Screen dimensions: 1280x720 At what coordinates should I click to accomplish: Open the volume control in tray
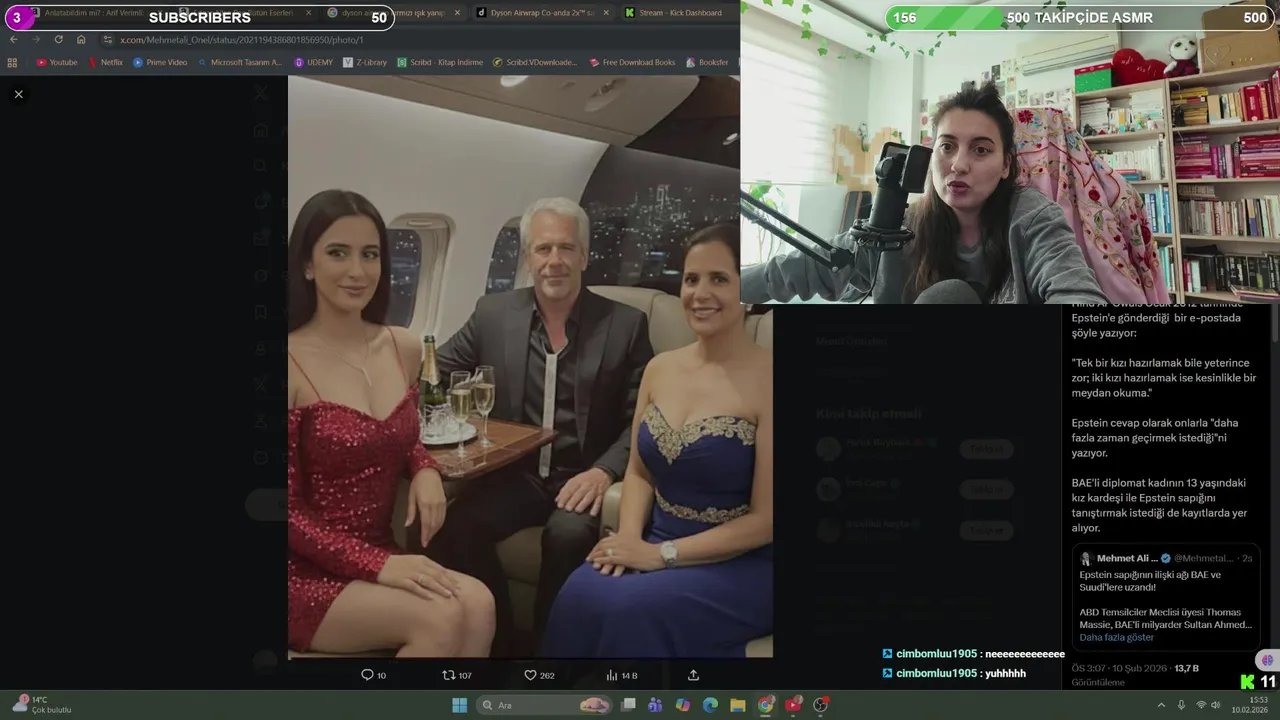1216,705
